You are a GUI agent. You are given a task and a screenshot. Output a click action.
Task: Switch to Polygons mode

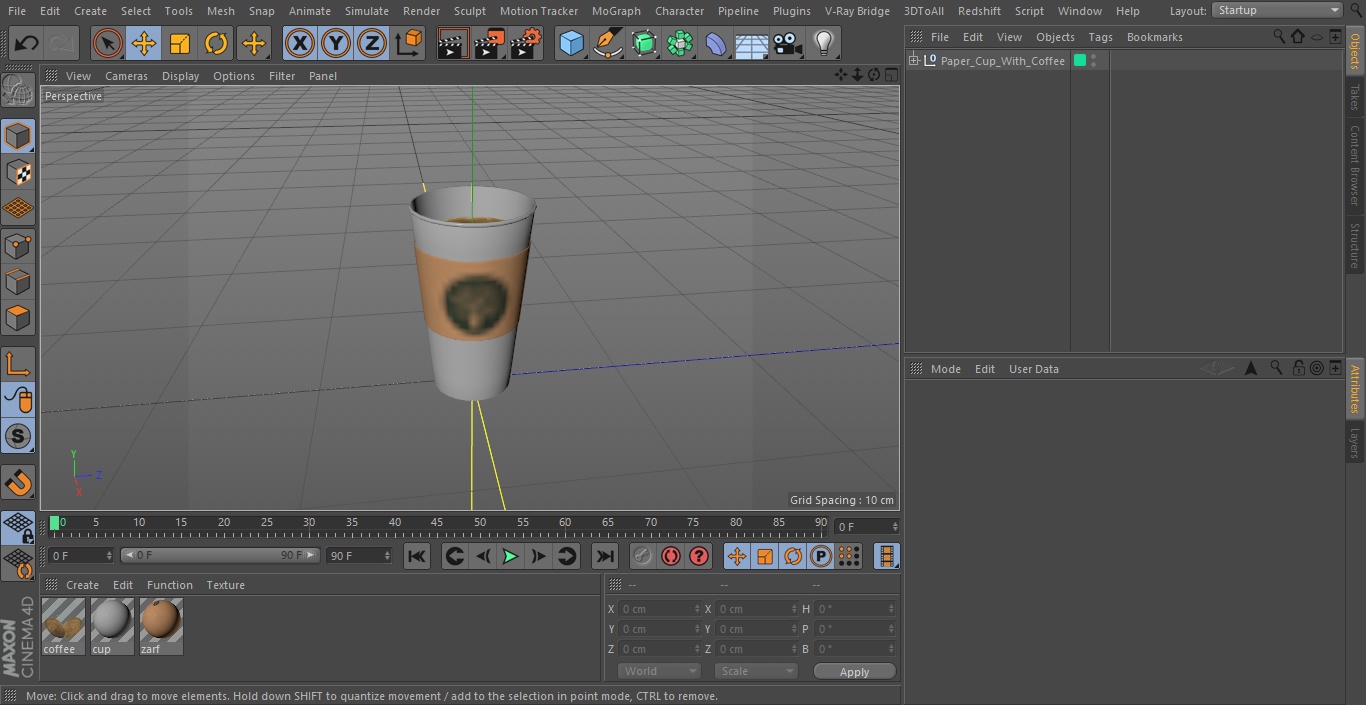click(18, 318)
